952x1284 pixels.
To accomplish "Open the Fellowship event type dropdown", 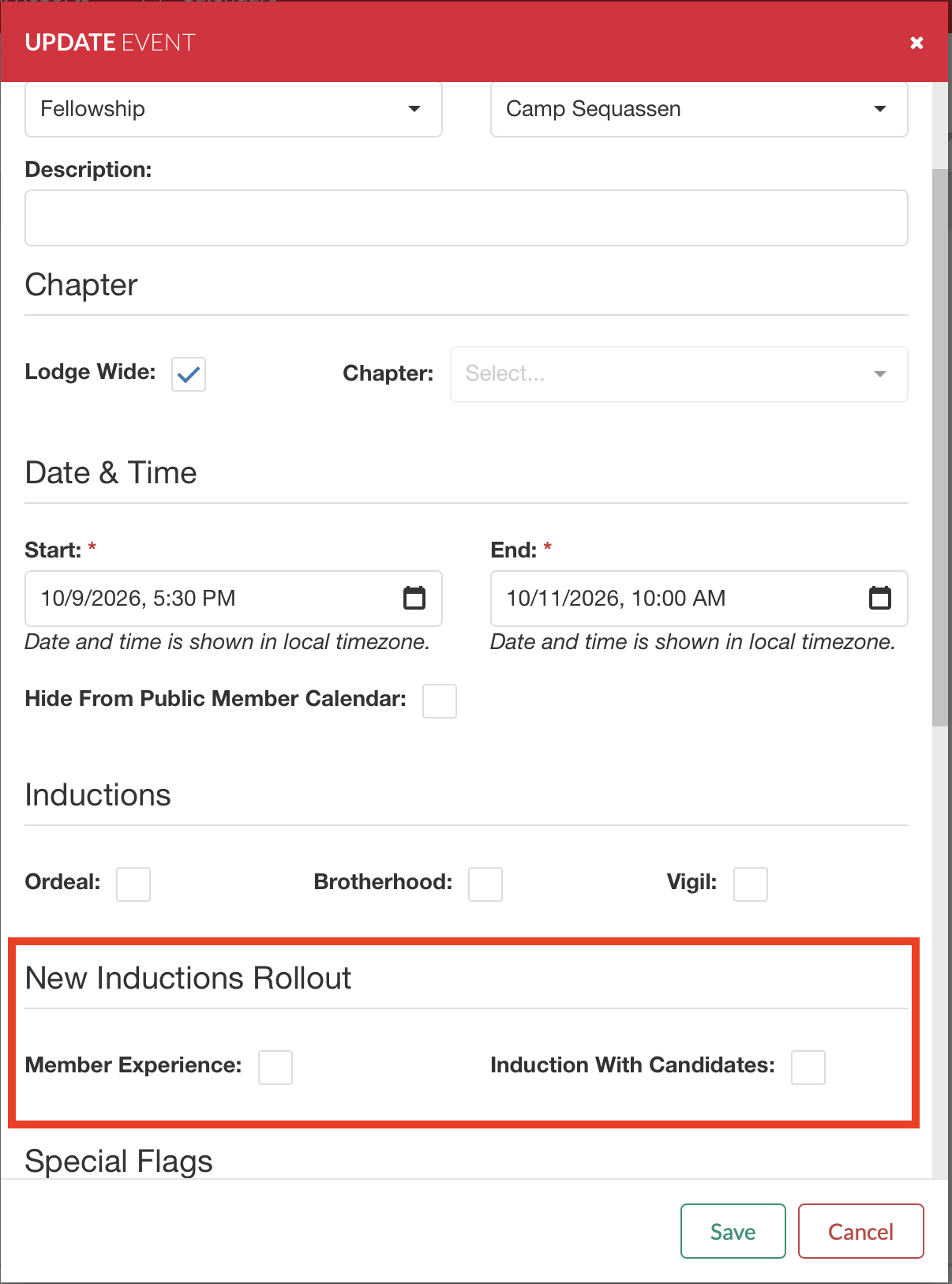I will 233,109.
